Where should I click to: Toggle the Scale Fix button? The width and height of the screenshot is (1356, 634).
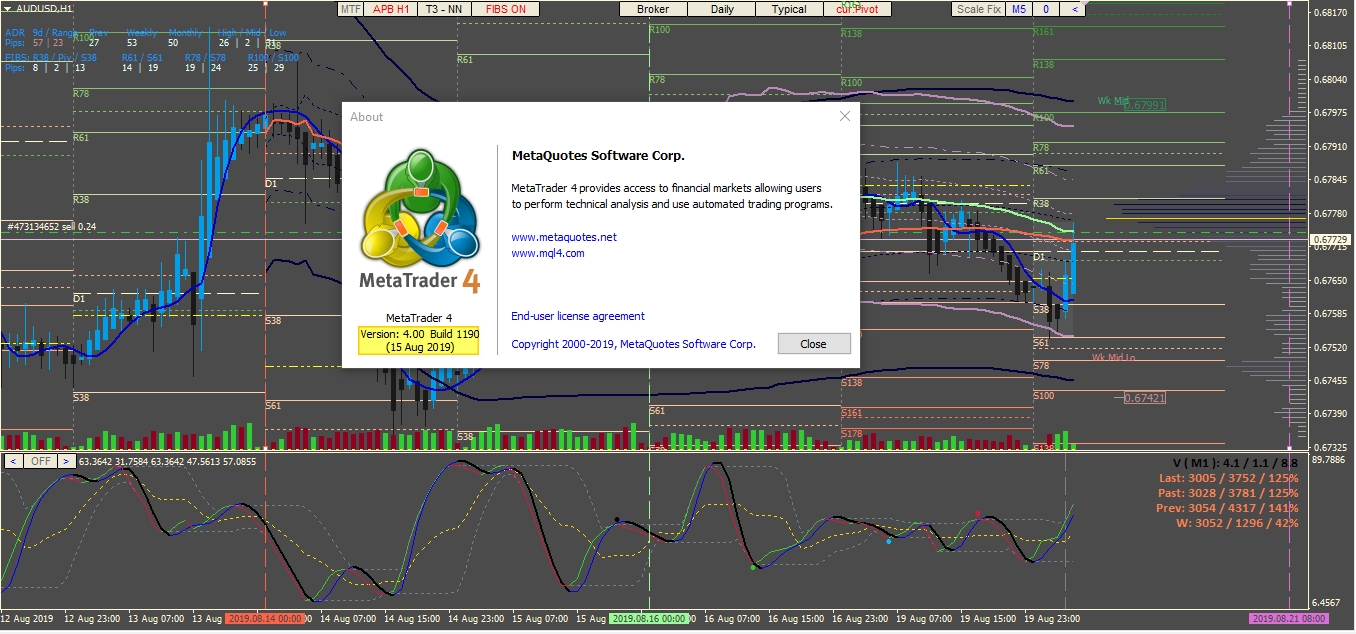tap(978, 9)
